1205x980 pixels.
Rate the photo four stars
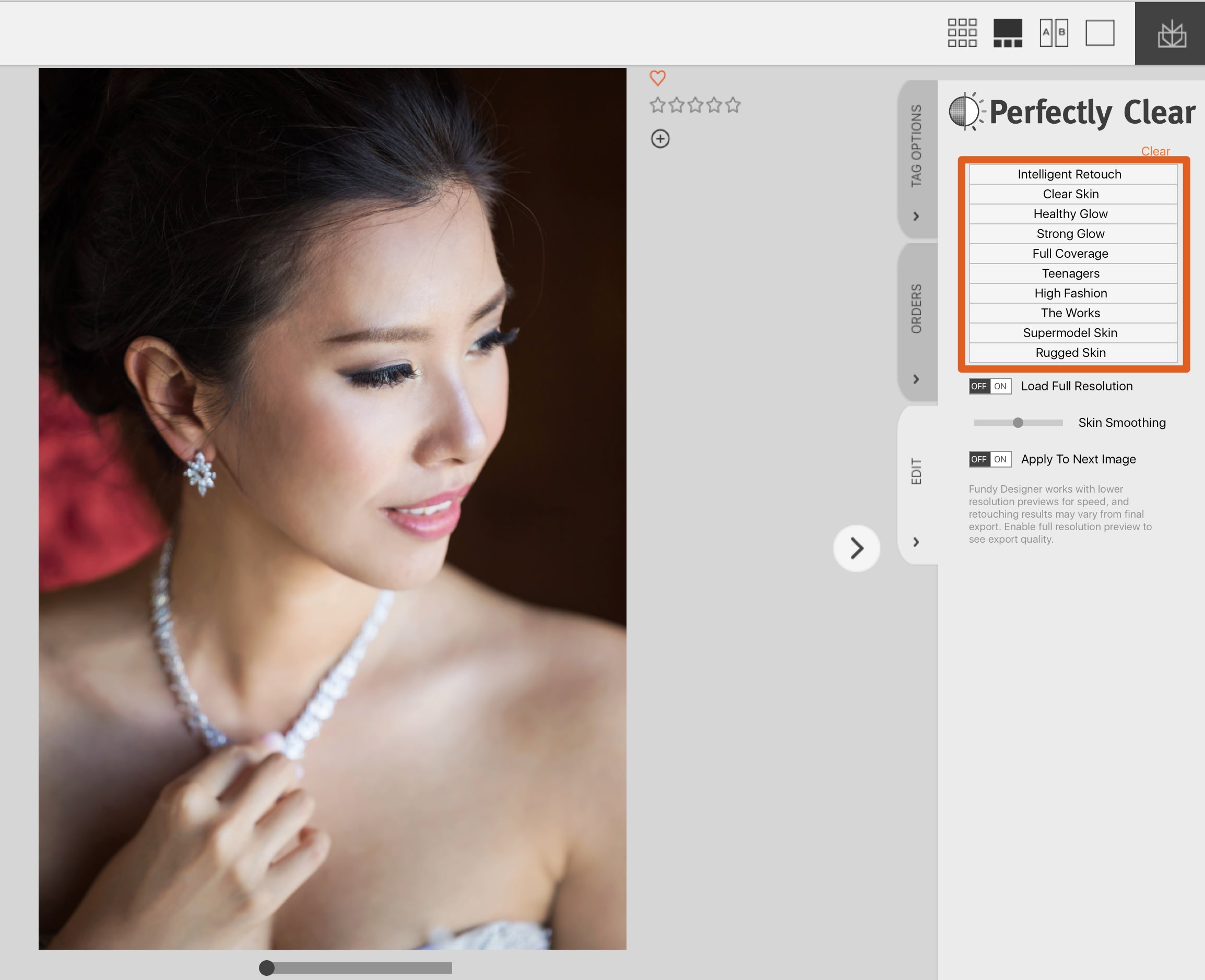[714, 105]
